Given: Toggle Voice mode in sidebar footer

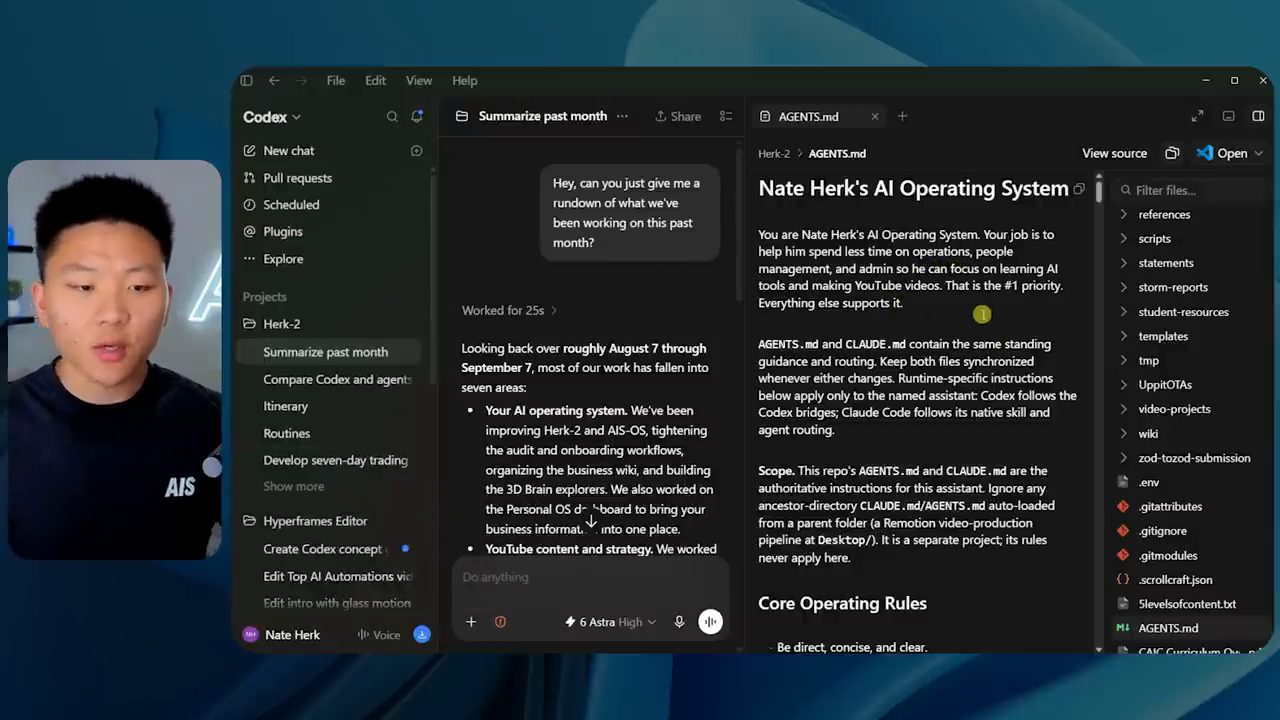Looking at the screenshot, I should pyautogui.click(x=379, y=635).
